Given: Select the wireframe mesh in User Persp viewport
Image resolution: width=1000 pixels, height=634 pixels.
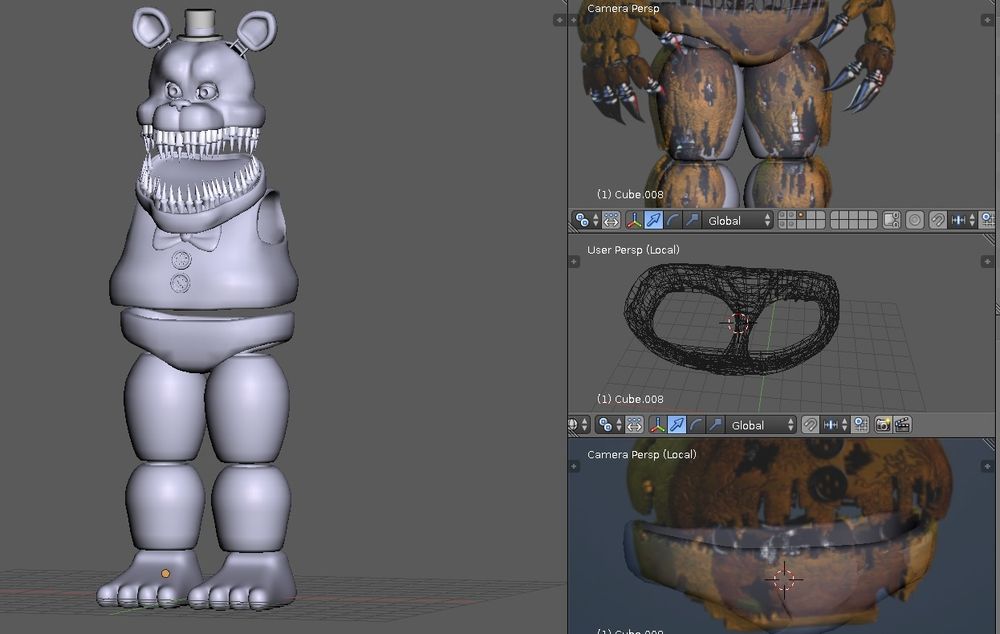Looking at the screenshot, I should click(732, 319).
